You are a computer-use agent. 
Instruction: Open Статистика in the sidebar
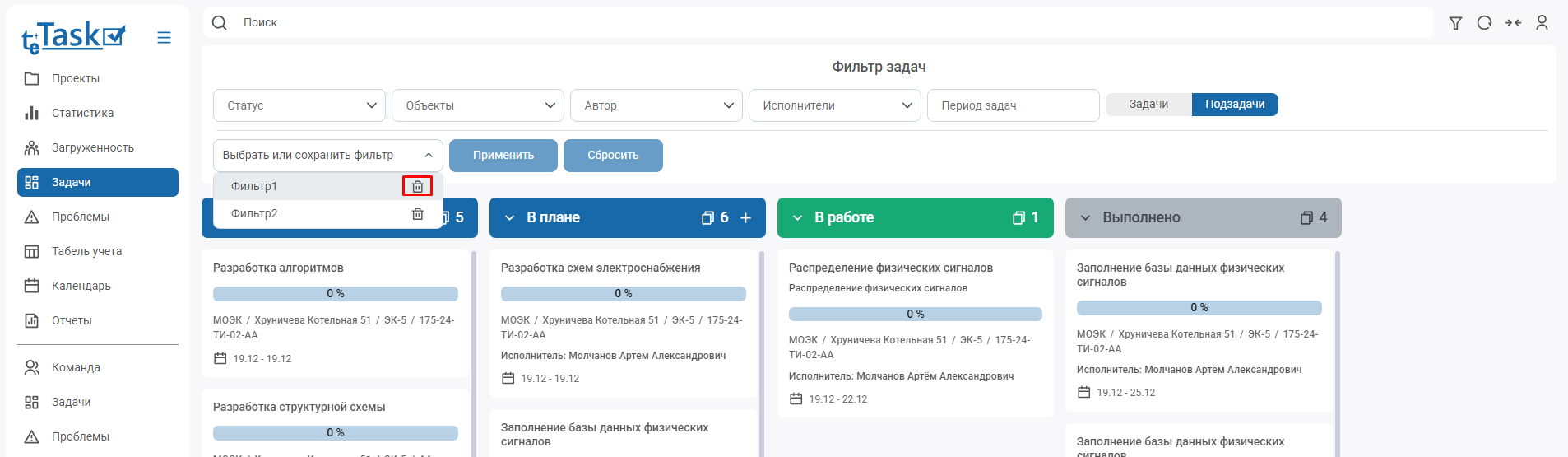click(x=82, y=113)
